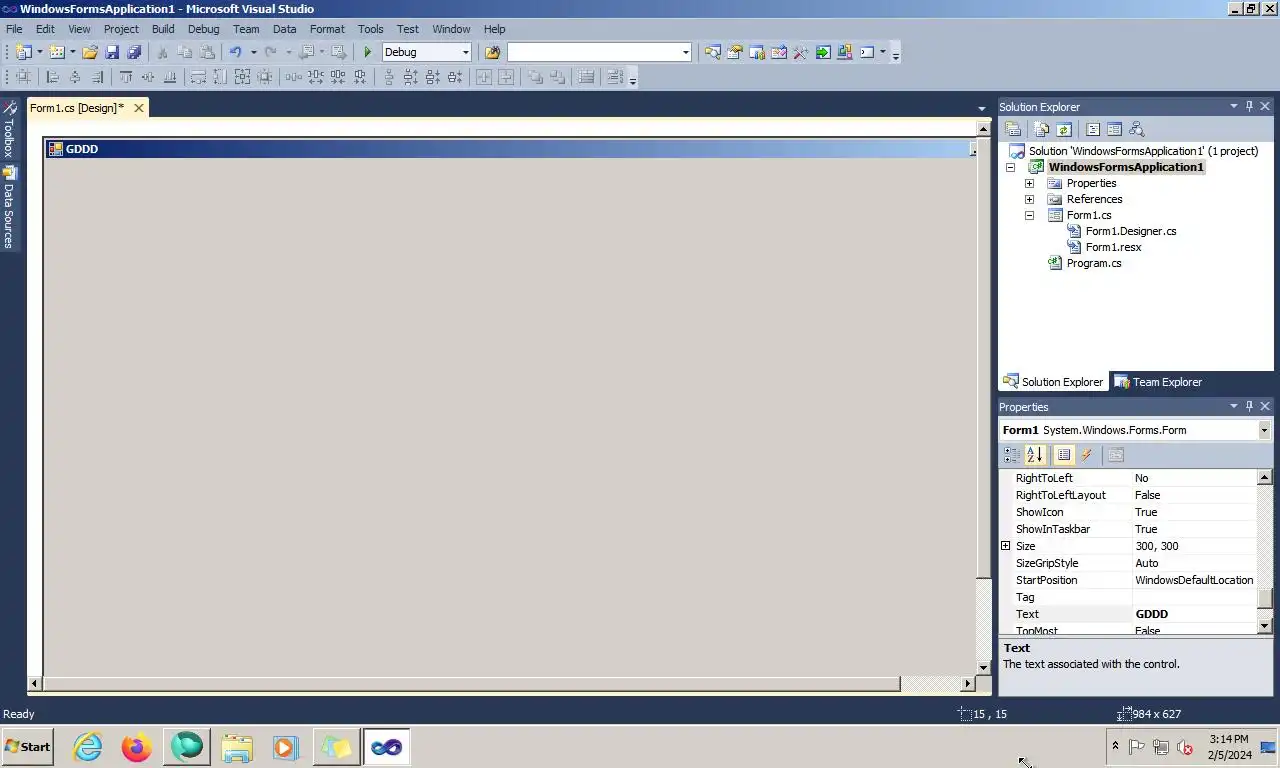Click the Make Same Width icon
The width and height of the screenshot is (1280, 768).
click(198, 77)
